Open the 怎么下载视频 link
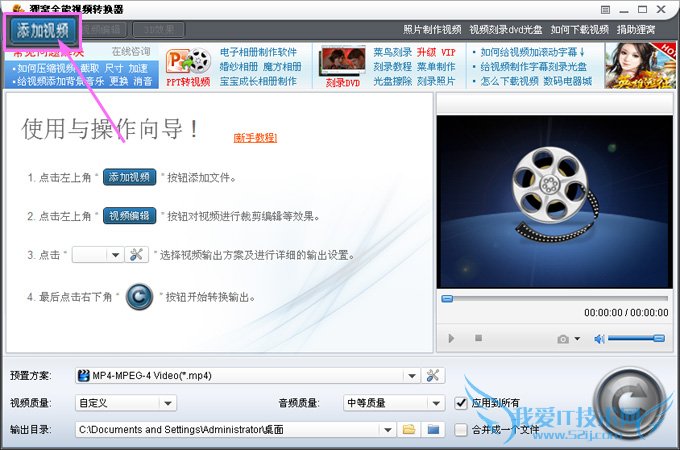The width and height of the screenshot is (680, 450). click(509, 81)
